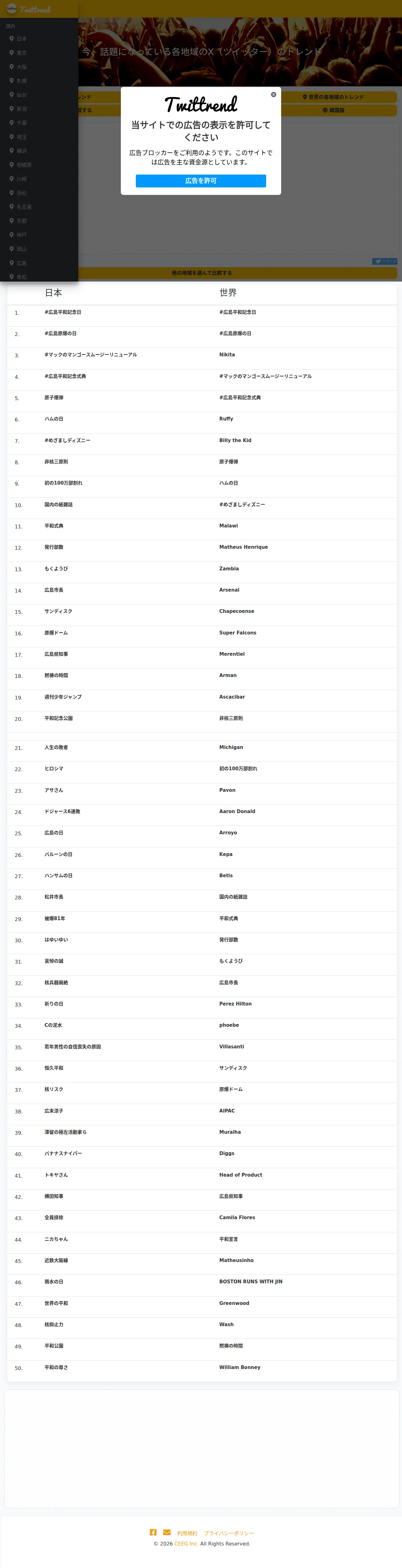Click the 広告を許可 button
Image resolution: width=402 pixels, height=1568 pixels.
pos(201,181)
